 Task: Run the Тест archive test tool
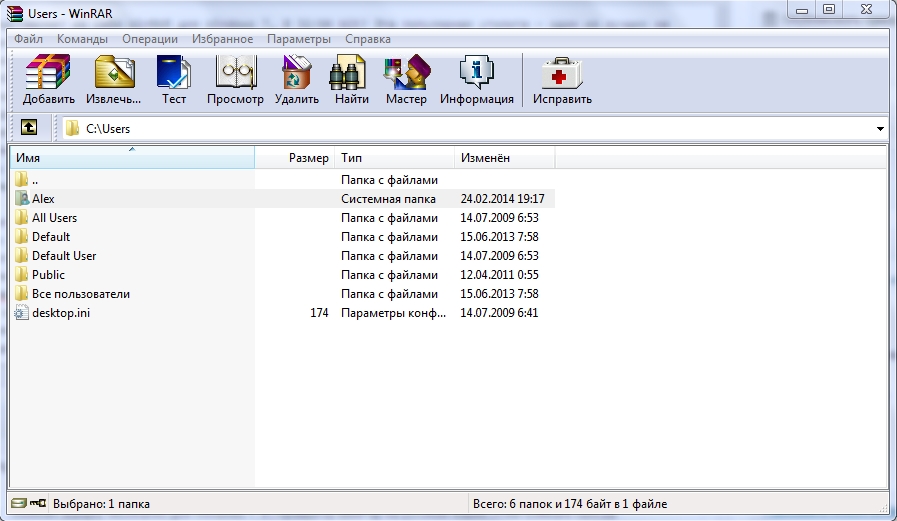point(173,71)
